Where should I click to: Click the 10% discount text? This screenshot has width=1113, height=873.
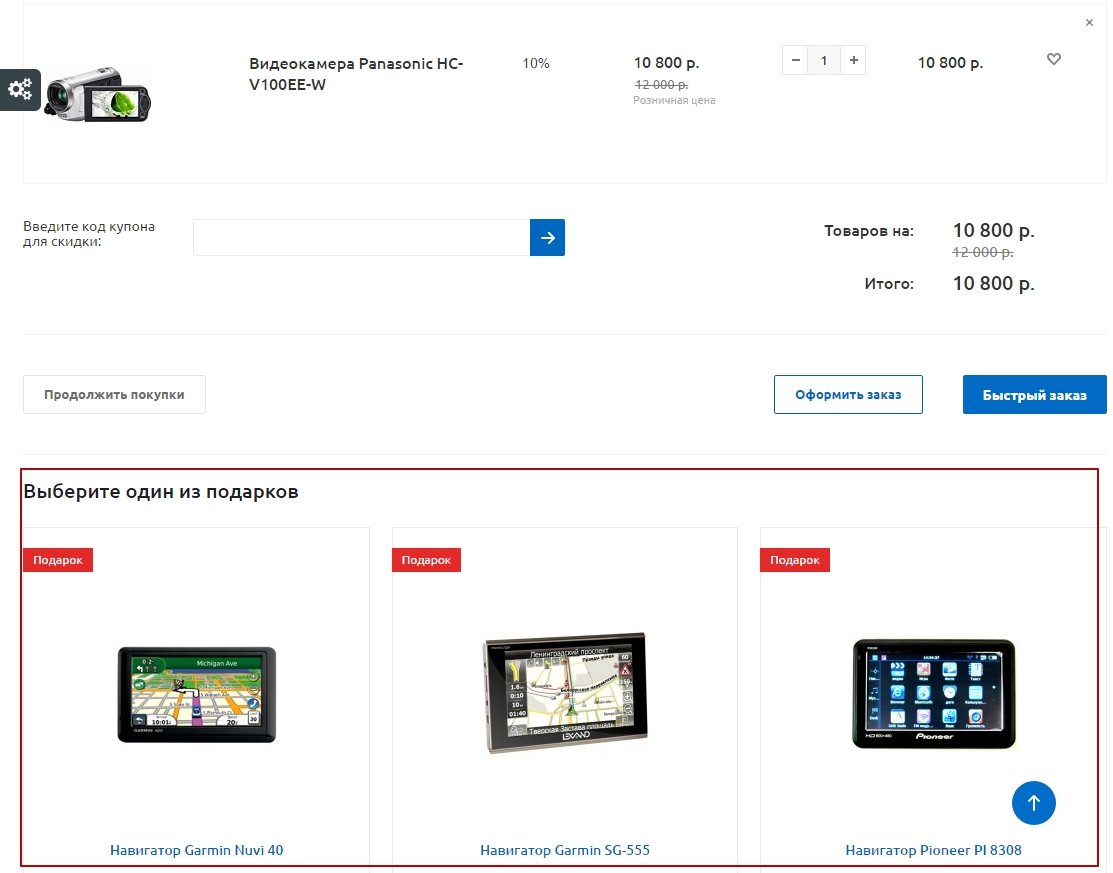click(x=536, y=63)
